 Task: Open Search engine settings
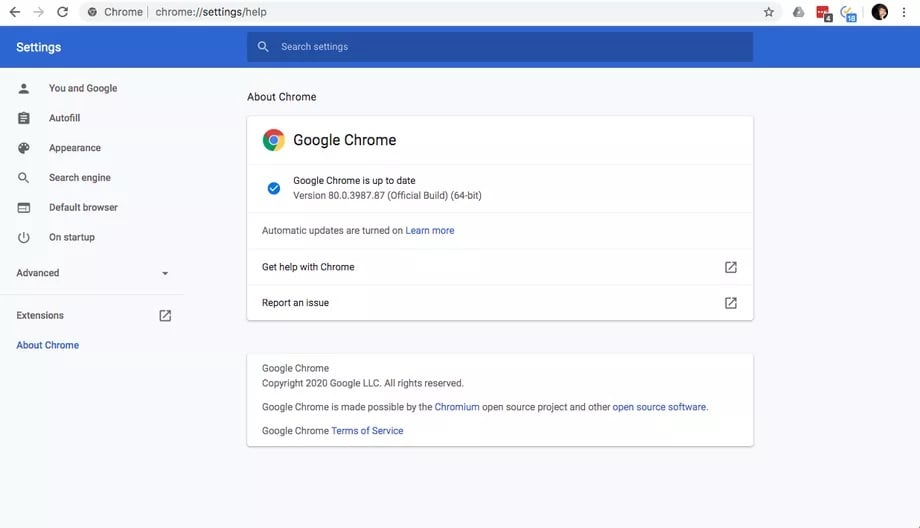(80, 178)
